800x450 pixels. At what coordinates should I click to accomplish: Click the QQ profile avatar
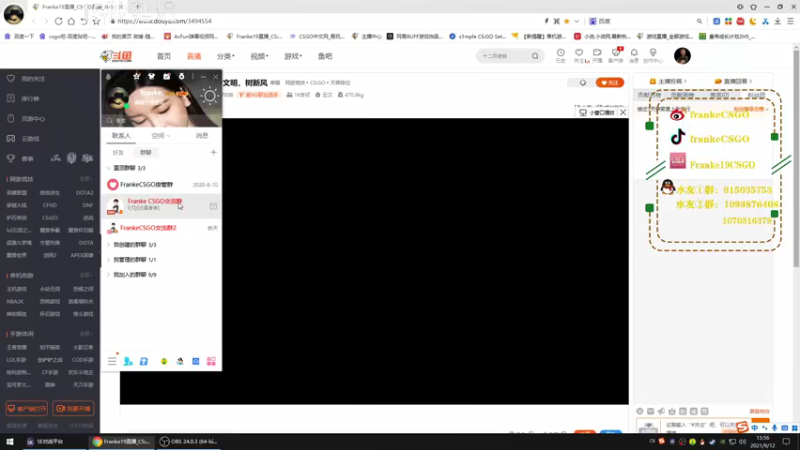click(118, 98)
